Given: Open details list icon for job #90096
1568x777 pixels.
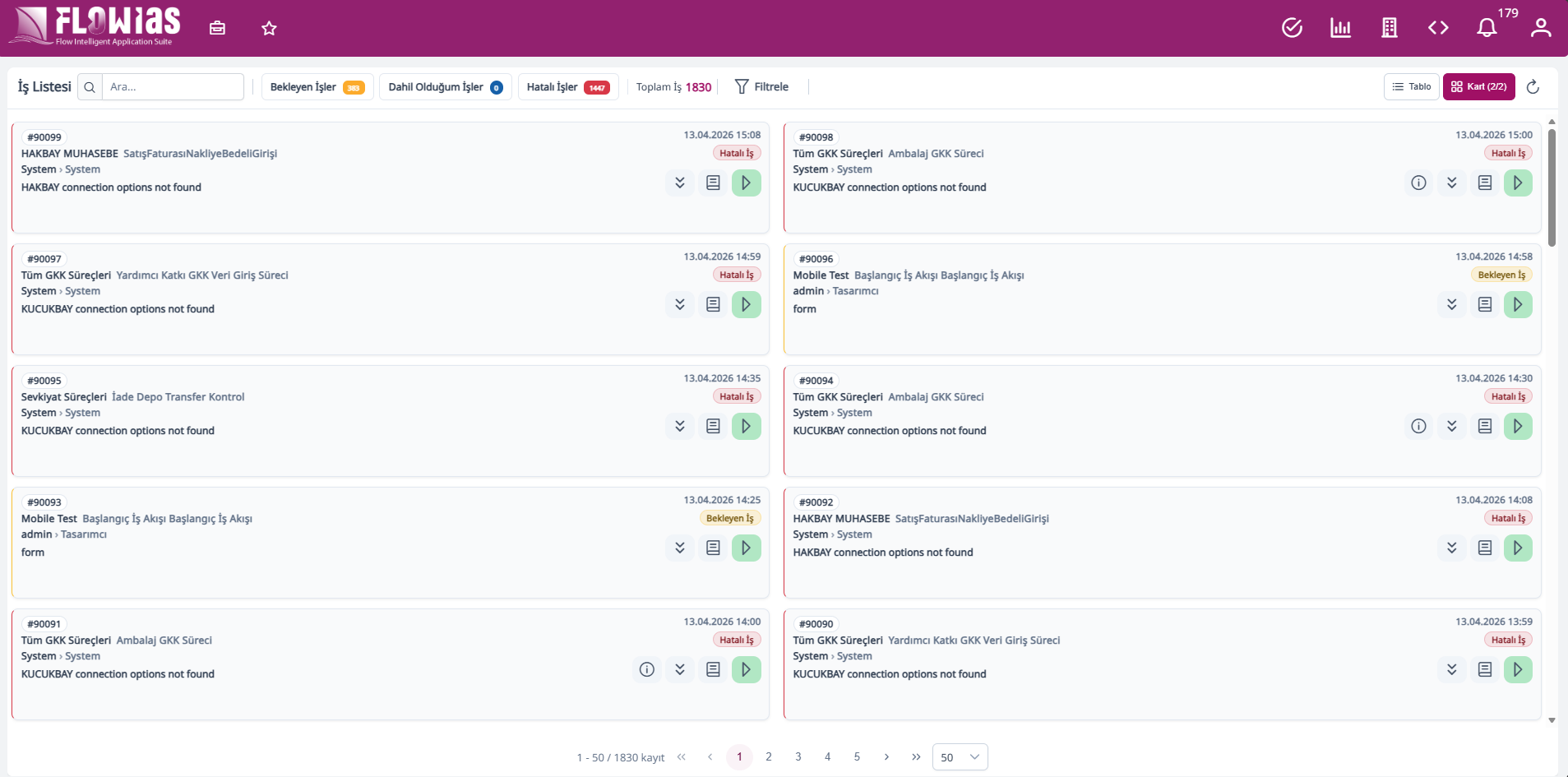Looking at the screenshot, I should [x=1485, y=304].
